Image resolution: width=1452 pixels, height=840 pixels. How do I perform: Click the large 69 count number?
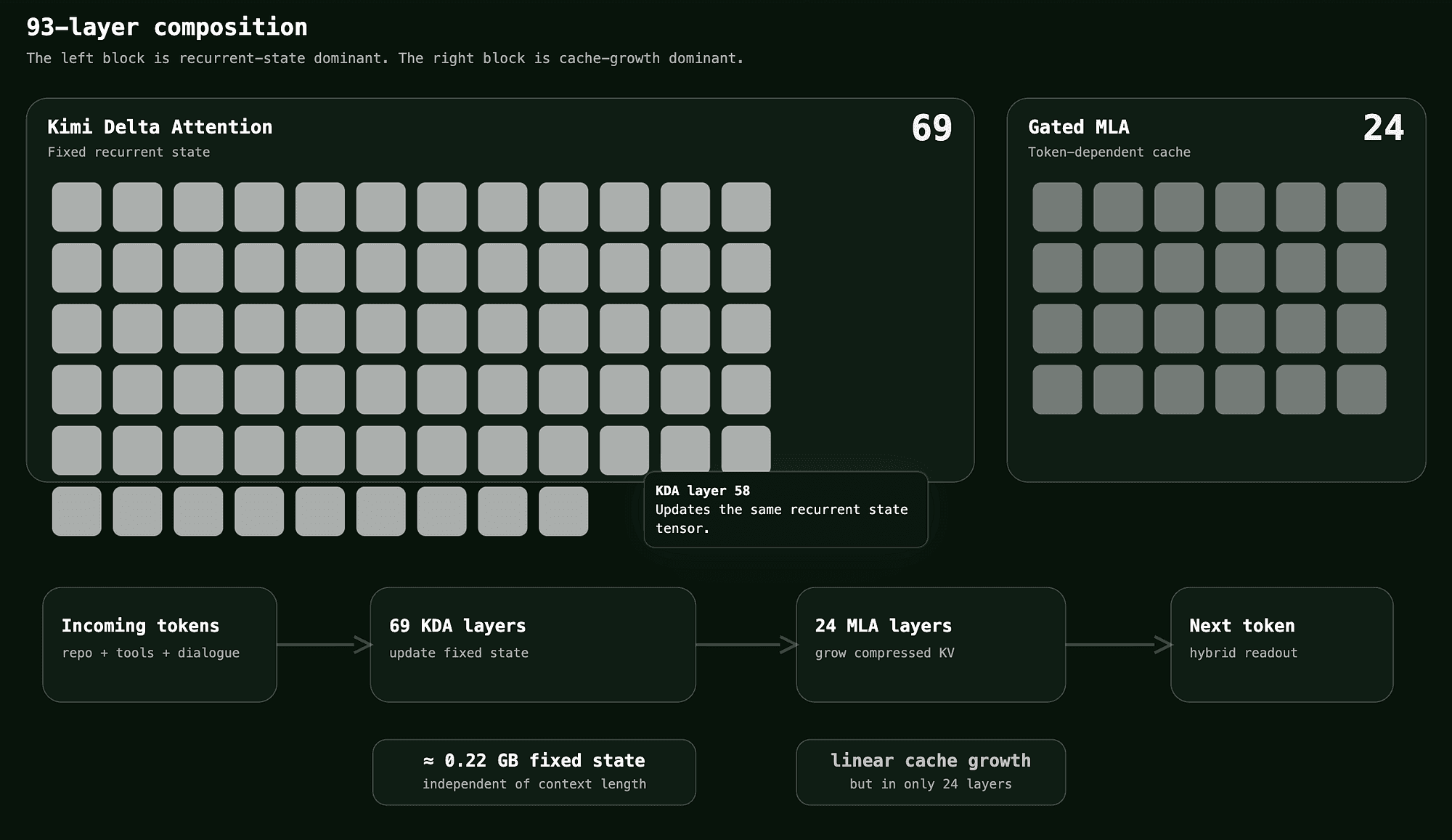click(x=931, y=128)
